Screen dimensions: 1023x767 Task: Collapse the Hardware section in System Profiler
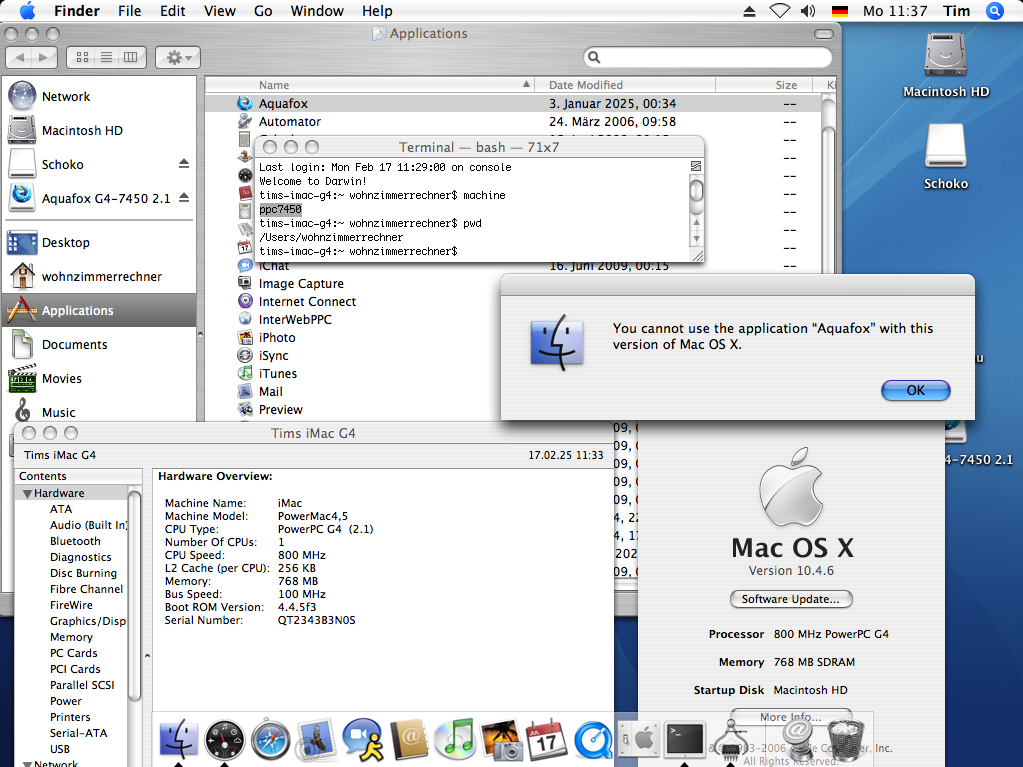[27, 494]
